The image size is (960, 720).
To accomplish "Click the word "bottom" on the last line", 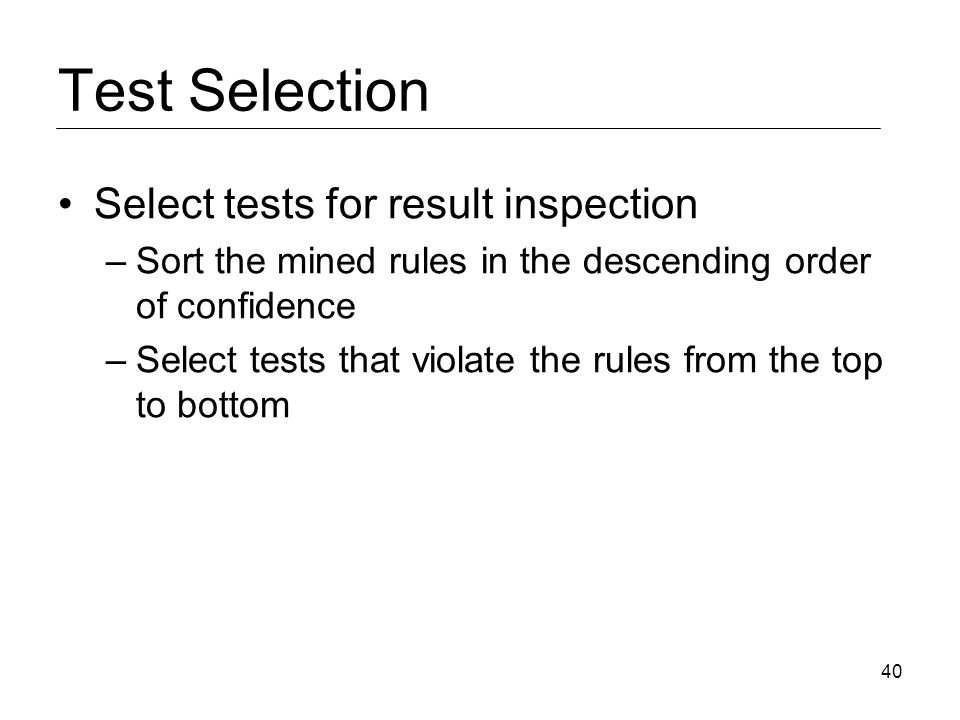I will click(233, 405).
